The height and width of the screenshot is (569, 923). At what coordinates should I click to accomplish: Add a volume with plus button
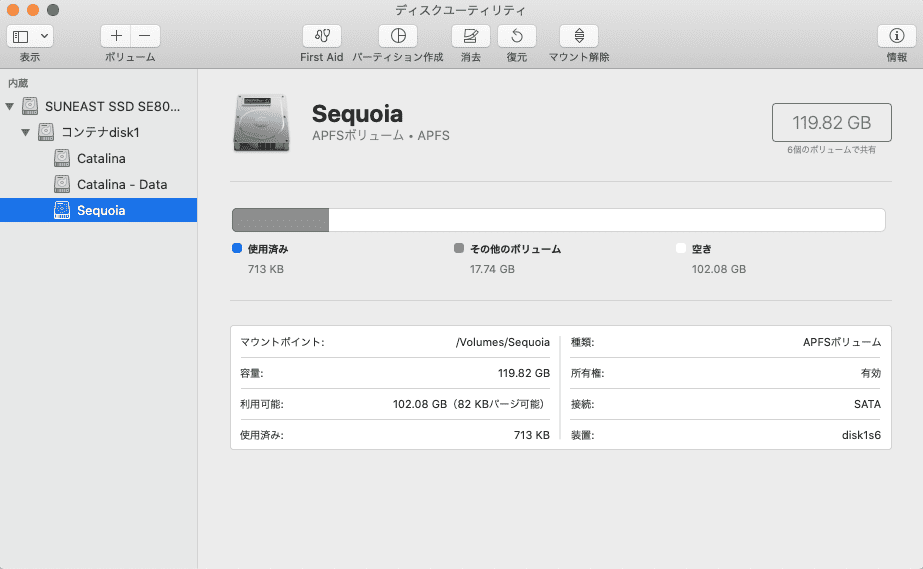point(116,36)
